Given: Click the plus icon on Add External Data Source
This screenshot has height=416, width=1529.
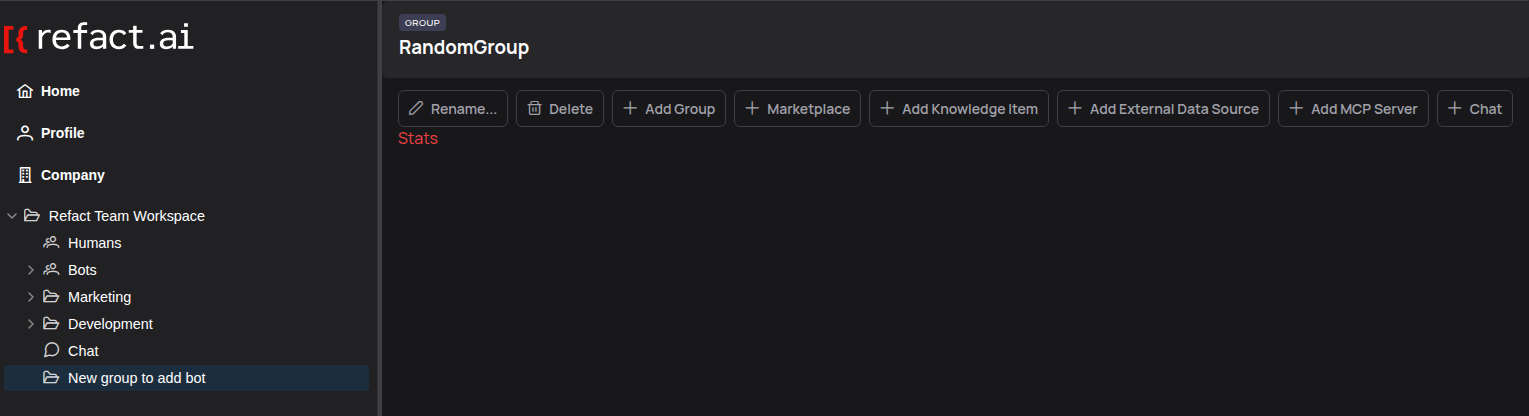Looking at the screenshot, I should [1075, 109].
